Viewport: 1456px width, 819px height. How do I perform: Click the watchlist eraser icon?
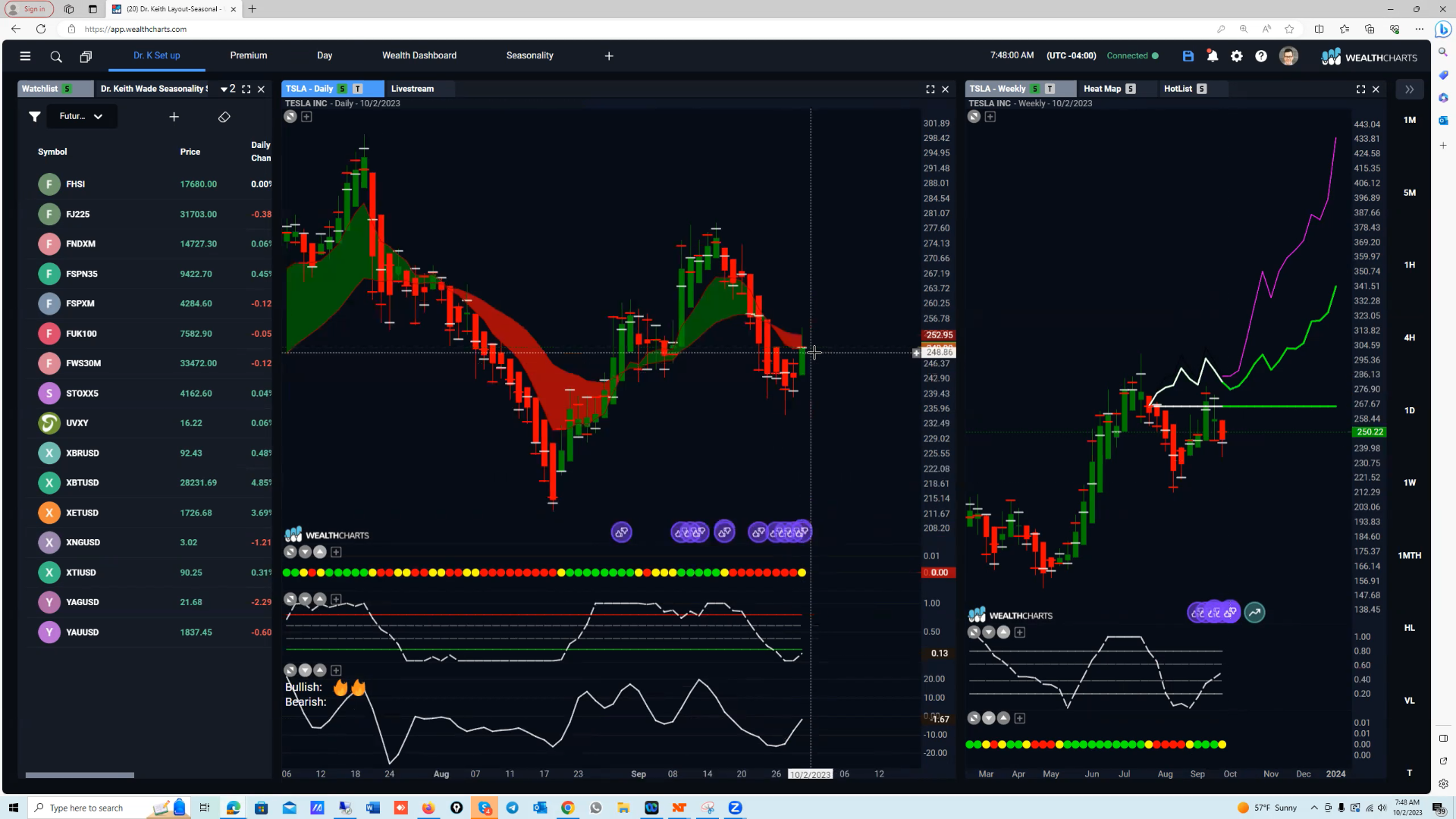pos(224,117)
